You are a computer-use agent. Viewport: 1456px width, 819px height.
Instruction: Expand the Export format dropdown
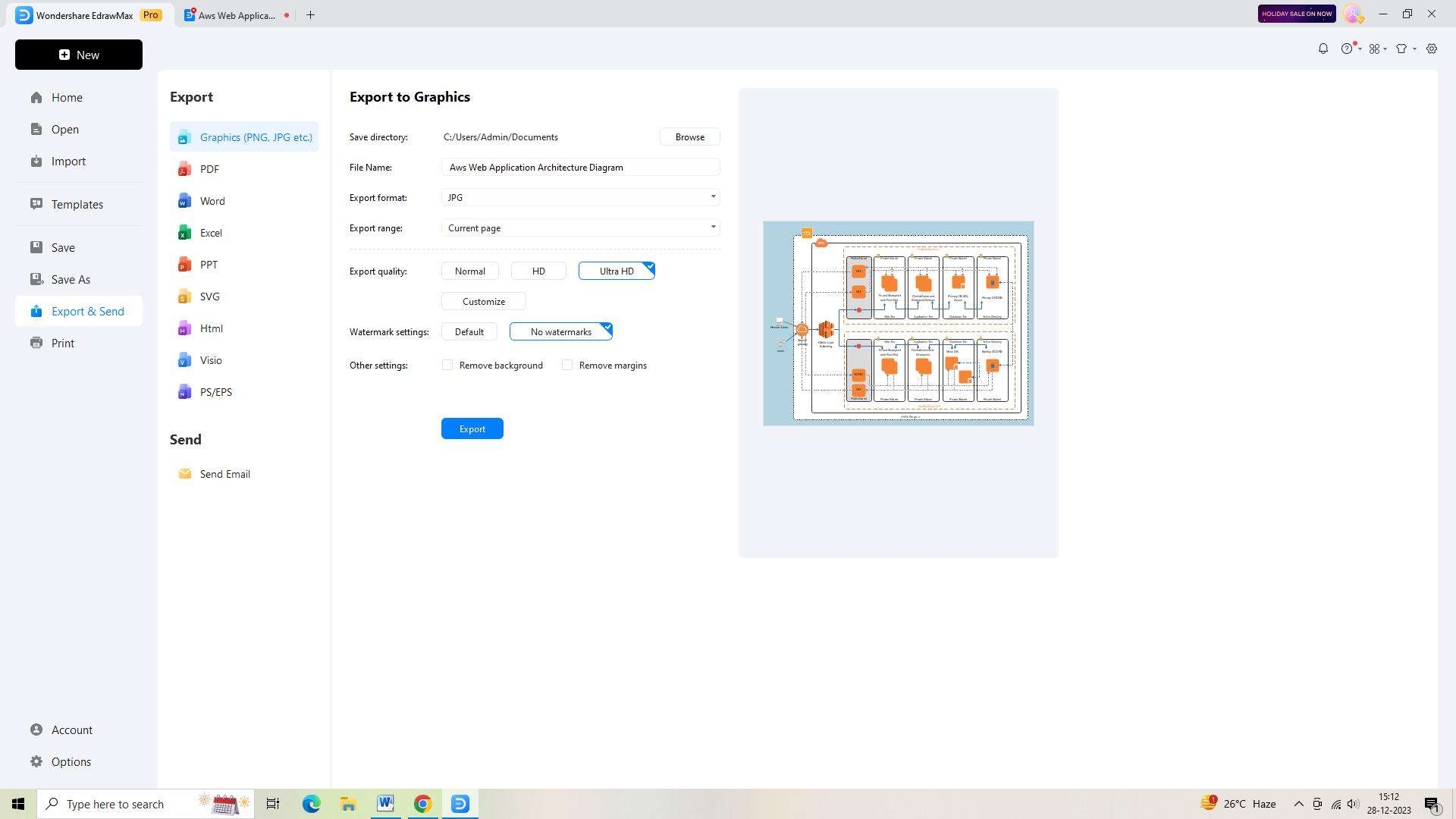tap(713, 197)
